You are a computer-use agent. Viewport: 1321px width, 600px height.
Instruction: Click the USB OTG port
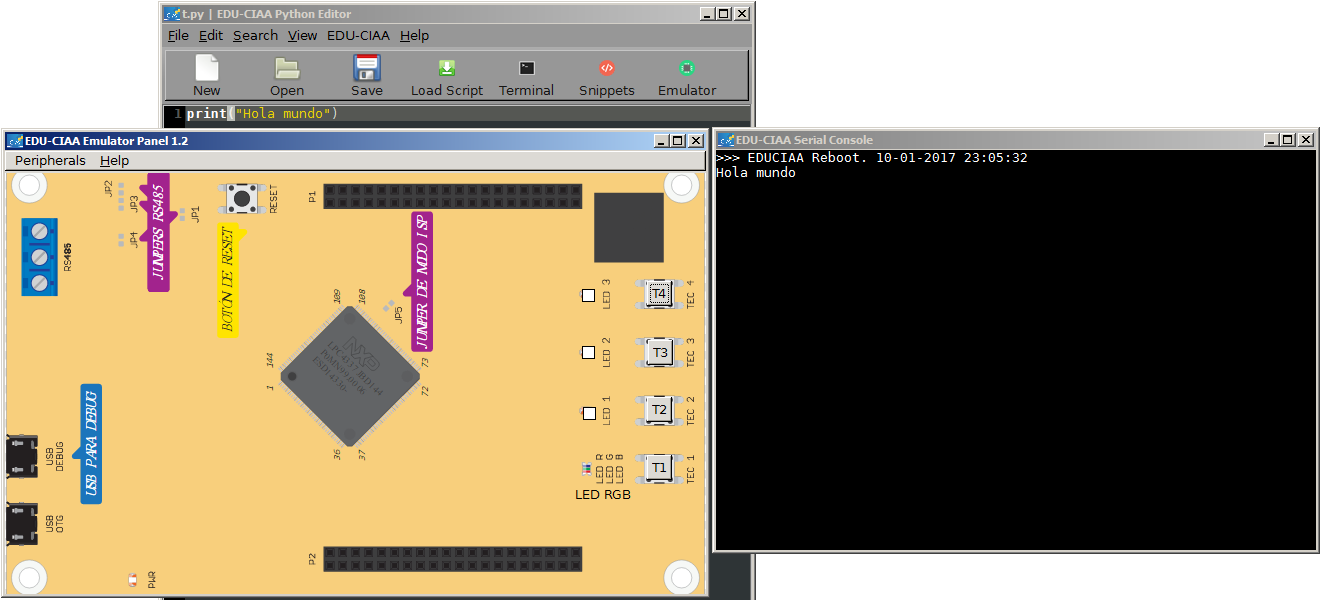(x=21, y=524)
